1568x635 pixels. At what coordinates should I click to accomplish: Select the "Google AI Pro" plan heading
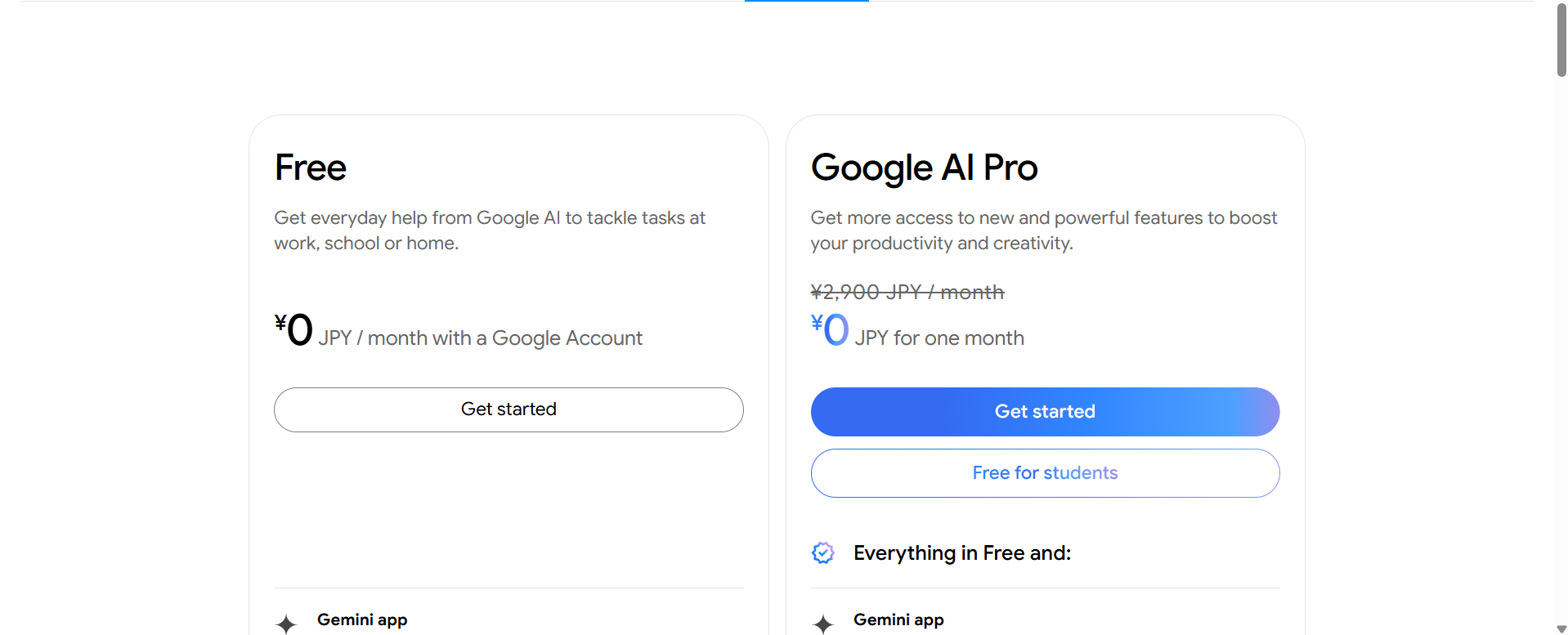(924, 168)
